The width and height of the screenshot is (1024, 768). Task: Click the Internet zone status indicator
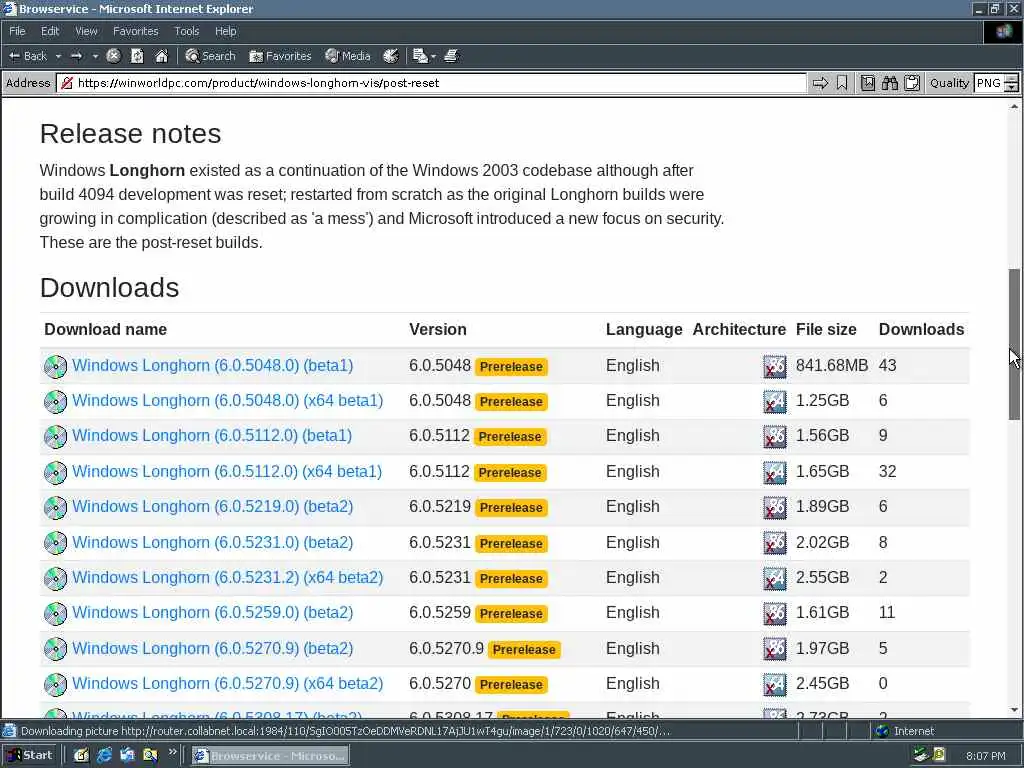[905, 731]
